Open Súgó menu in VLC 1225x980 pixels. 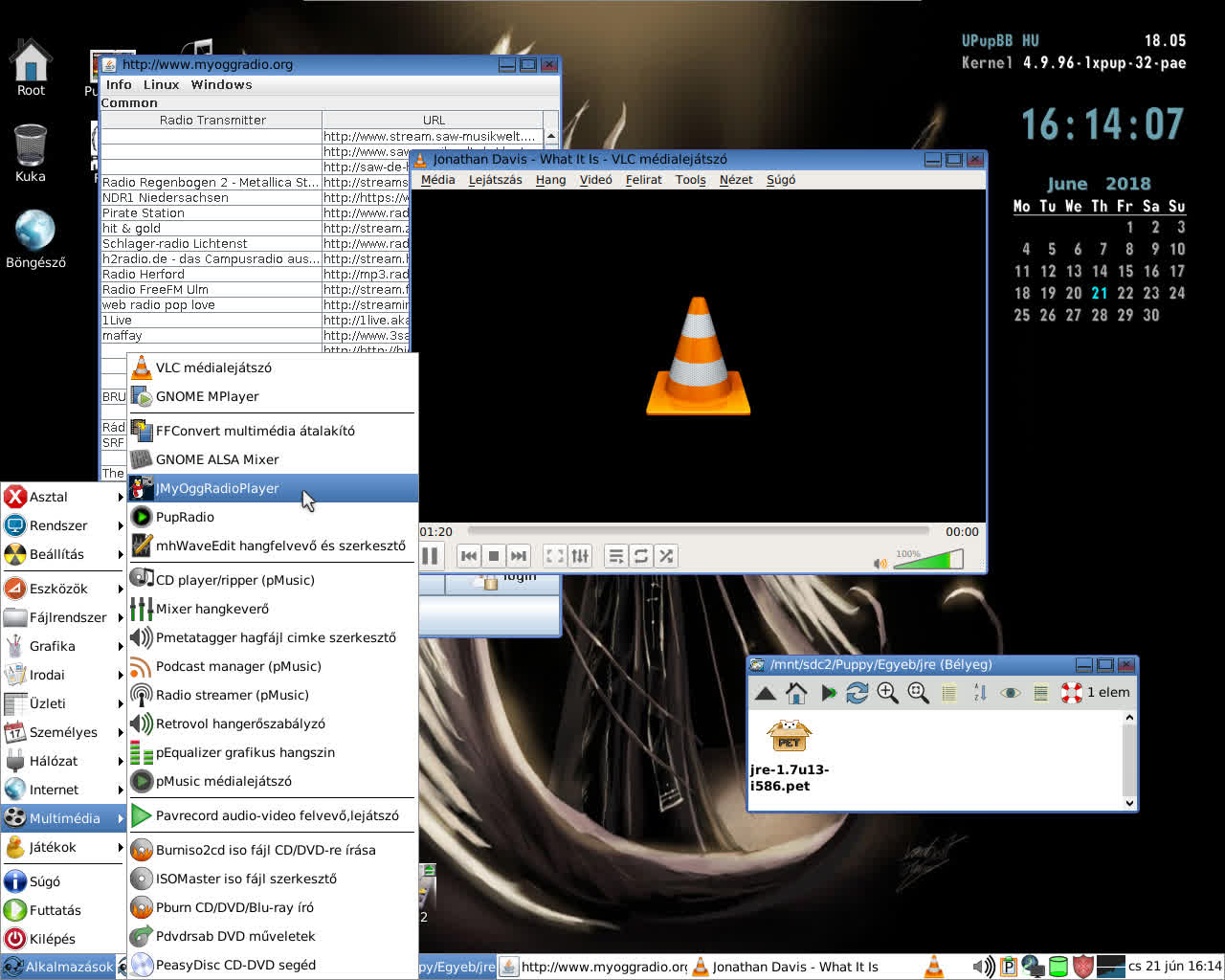point(781,180)
